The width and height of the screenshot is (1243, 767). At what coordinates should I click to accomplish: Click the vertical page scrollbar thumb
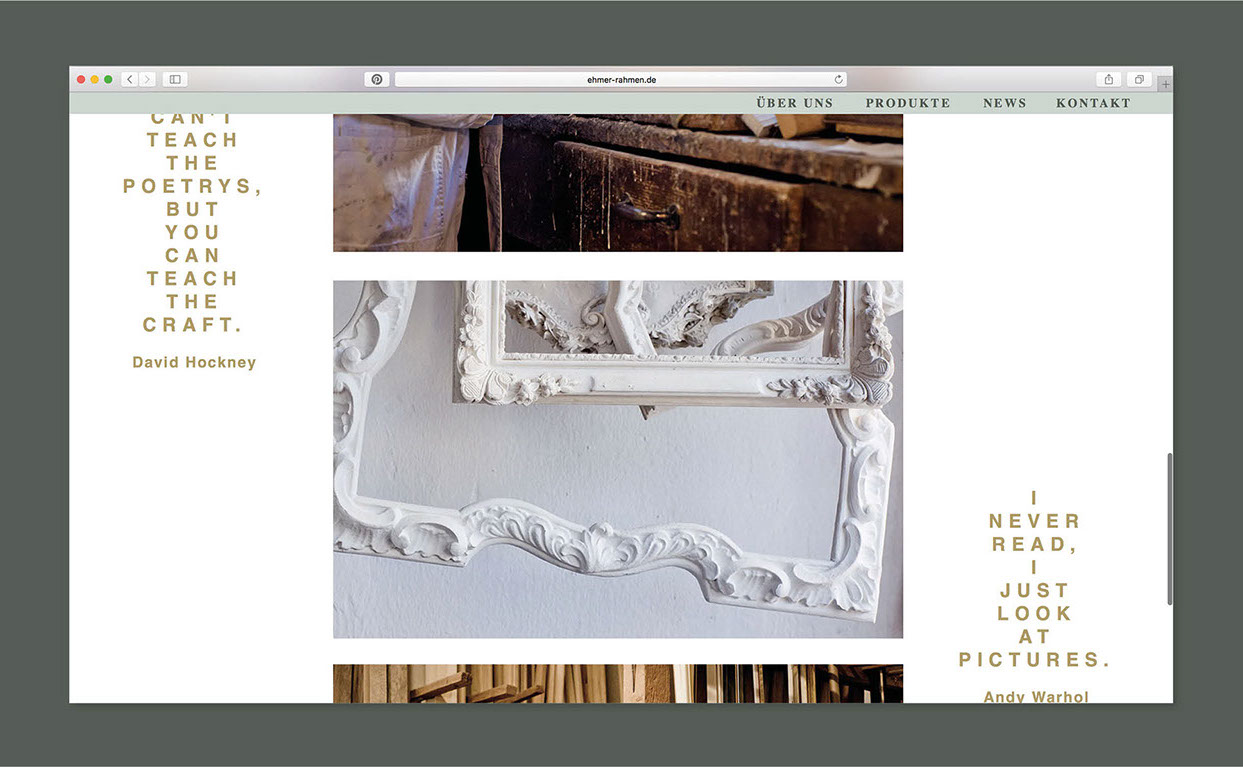point(1169,528)
